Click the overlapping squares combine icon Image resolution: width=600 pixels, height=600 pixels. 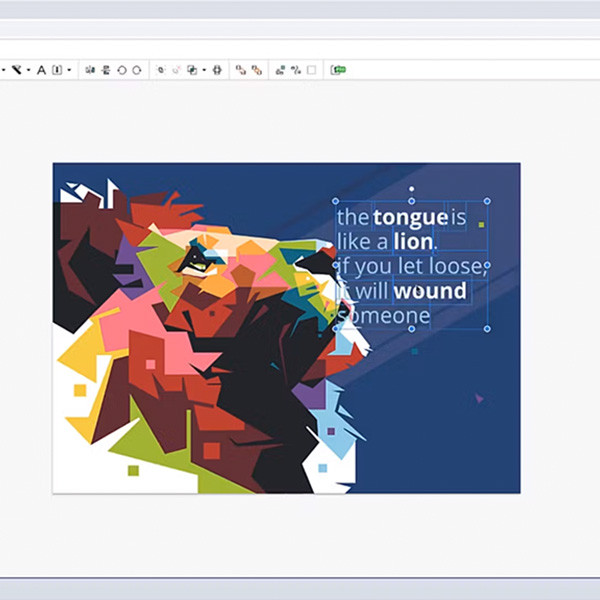tap(192, 70)
